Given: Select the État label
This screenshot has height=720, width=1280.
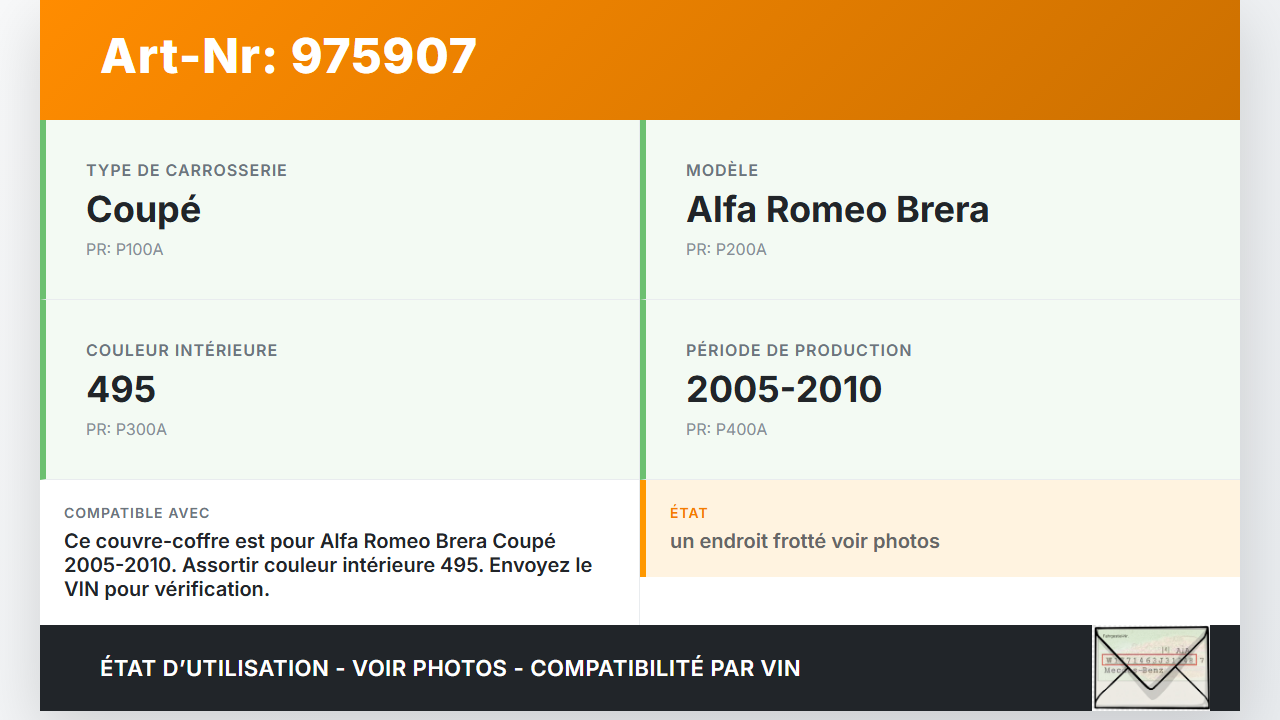Looking at the screenshot, I should coord(688,513).
